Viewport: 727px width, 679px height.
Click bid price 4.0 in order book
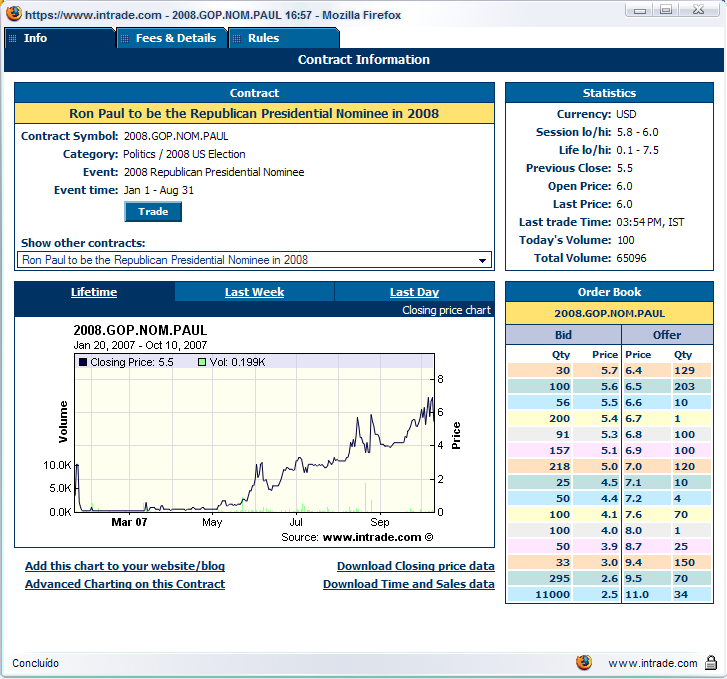click(x=609, y=531)
